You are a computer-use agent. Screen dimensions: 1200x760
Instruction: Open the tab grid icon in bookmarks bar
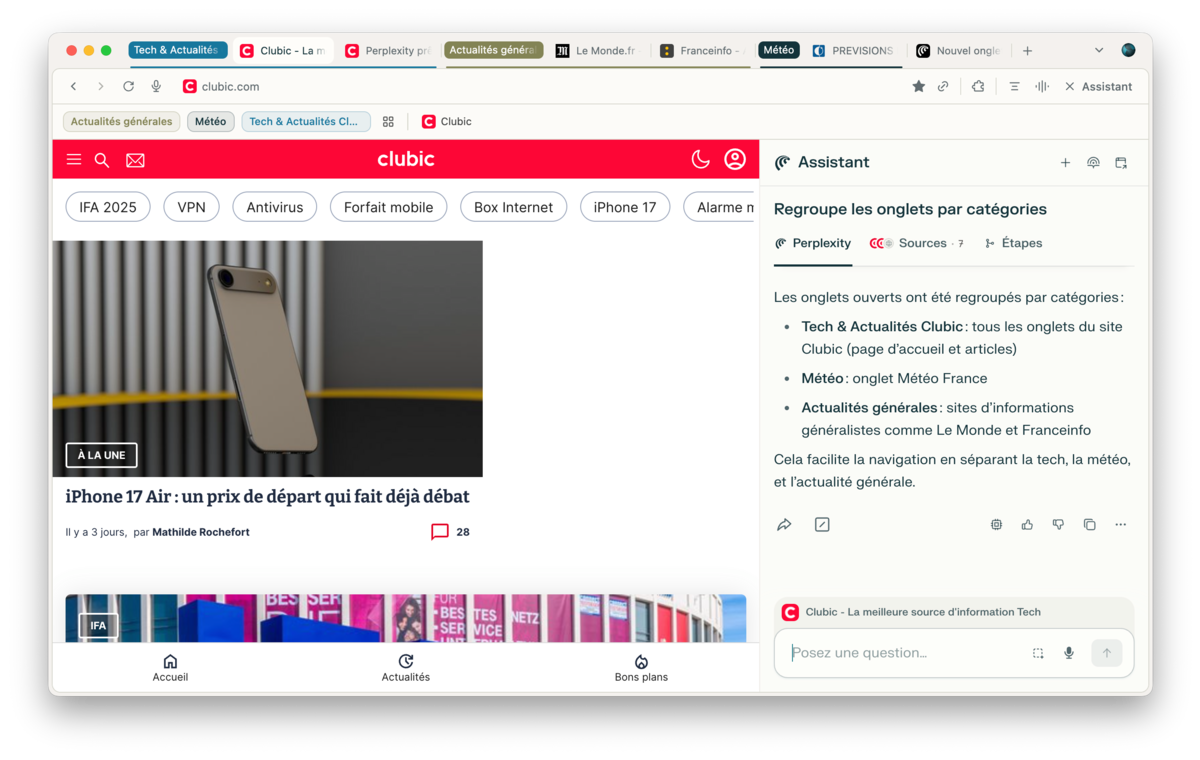(388, 122)
